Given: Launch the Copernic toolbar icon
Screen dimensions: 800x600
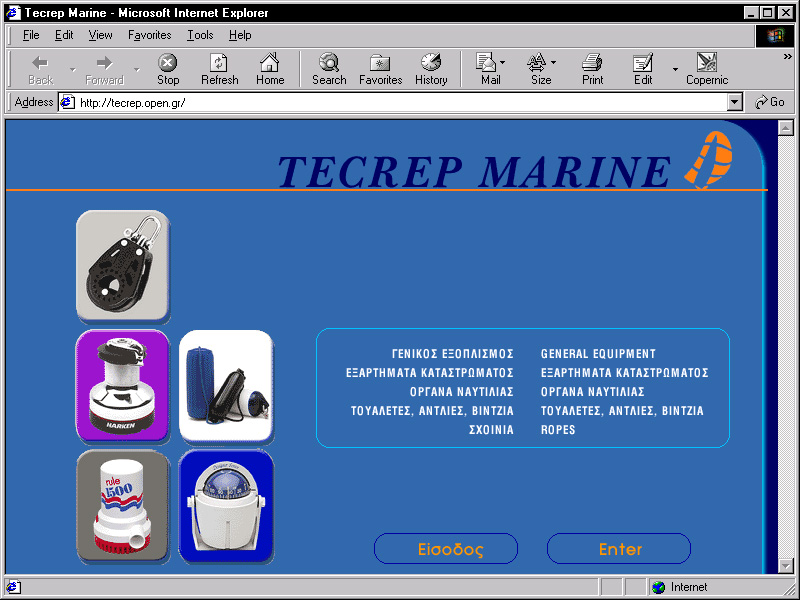Looking at the screenshot, I should 707,70.
